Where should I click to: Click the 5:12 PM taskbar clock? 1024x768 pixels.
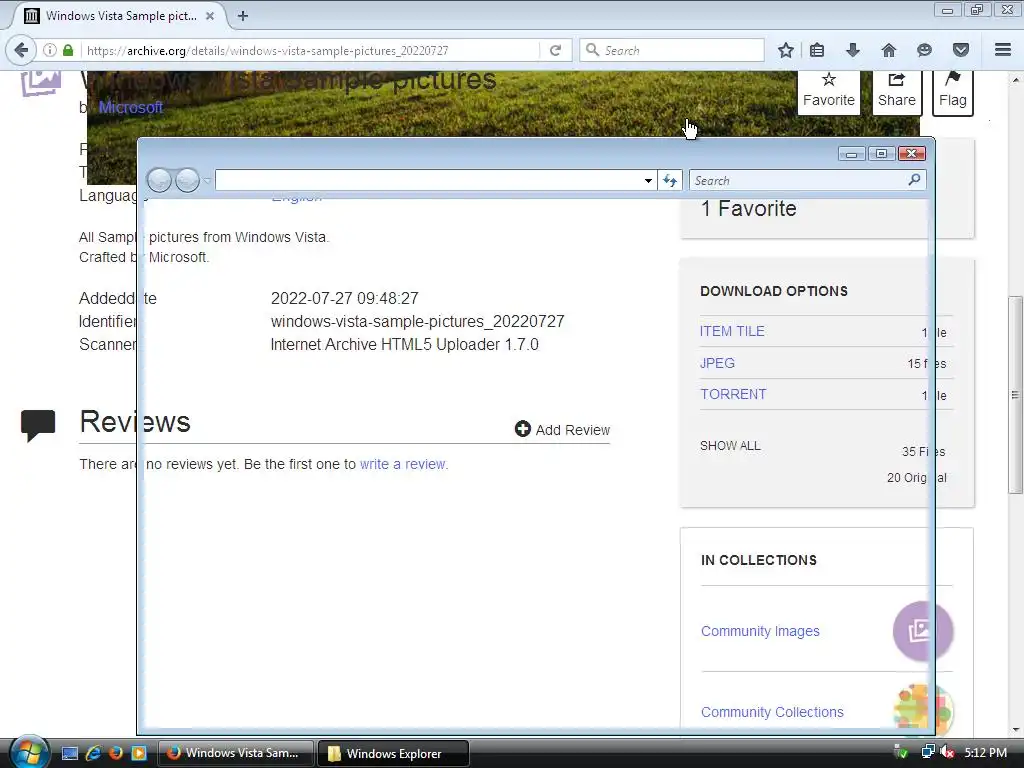[x=985, y=752]
